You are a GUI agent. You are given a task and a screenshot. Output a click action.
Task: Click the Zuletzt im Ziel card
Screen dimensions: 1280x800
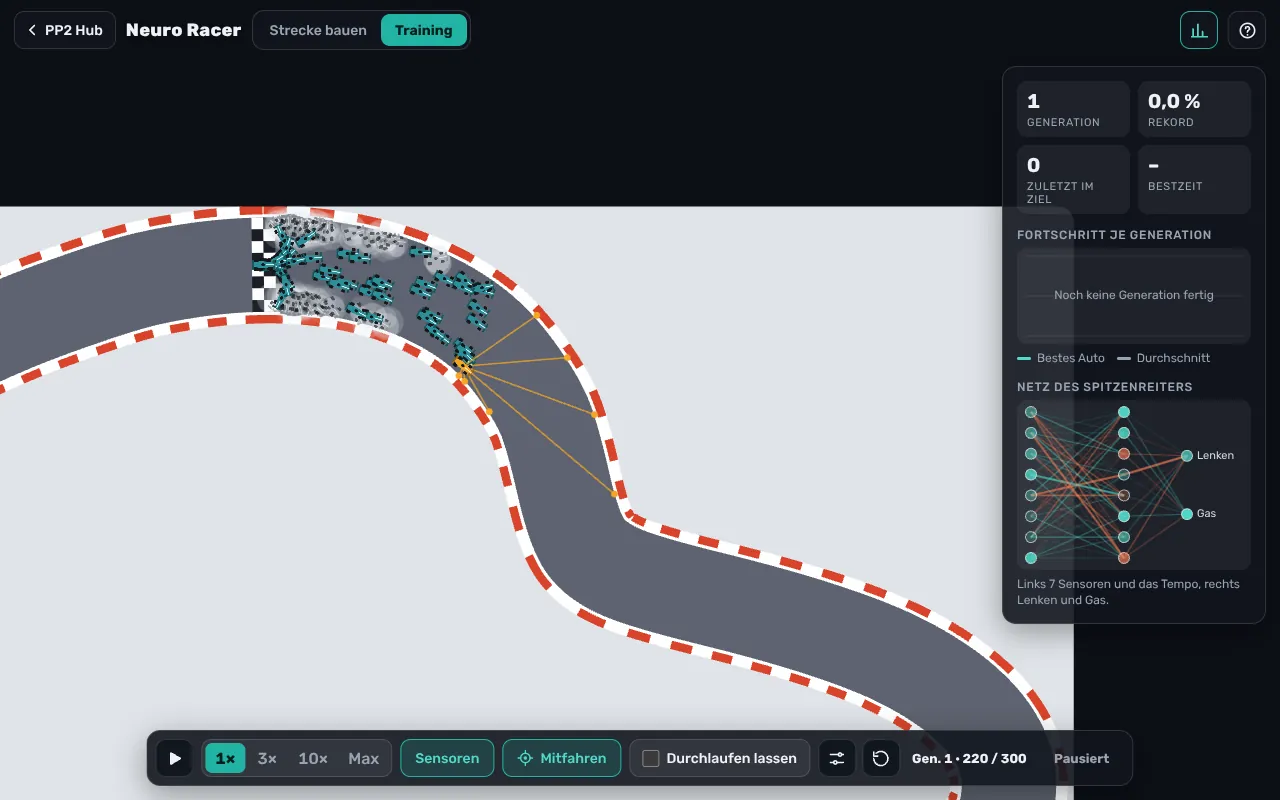click(x=1073, y=179)
